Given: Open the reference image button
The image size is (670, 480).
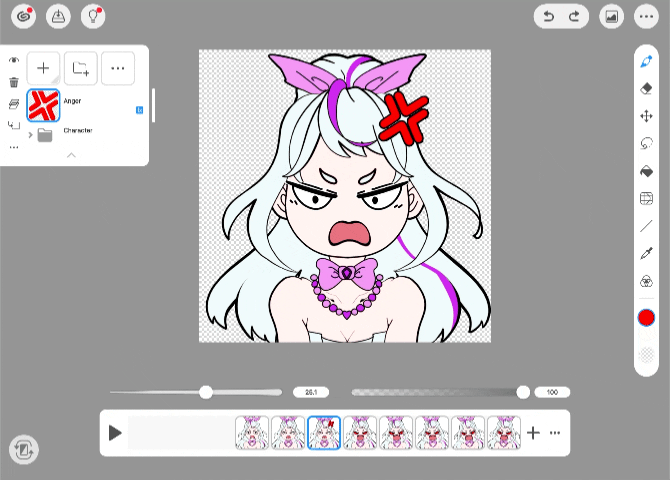Looking at the screenshot, I should click(611, 17).
